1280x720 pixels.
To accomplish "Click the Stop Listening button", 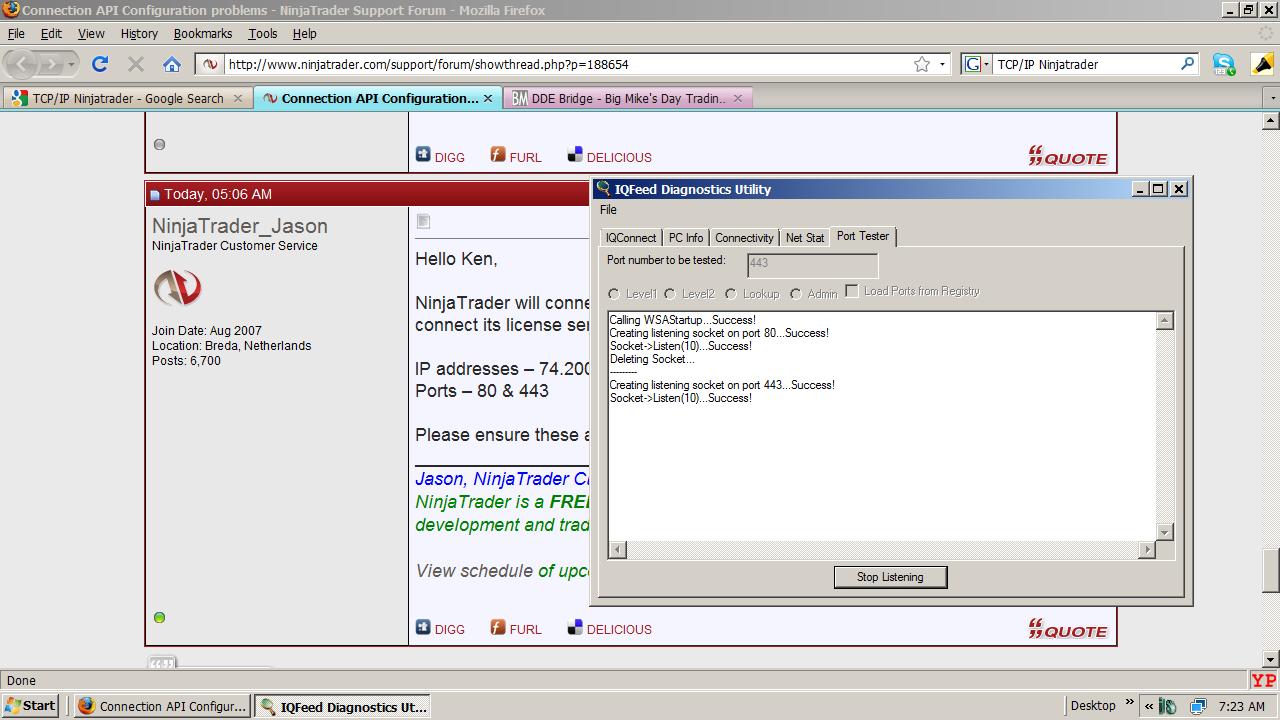I will 890,577.
